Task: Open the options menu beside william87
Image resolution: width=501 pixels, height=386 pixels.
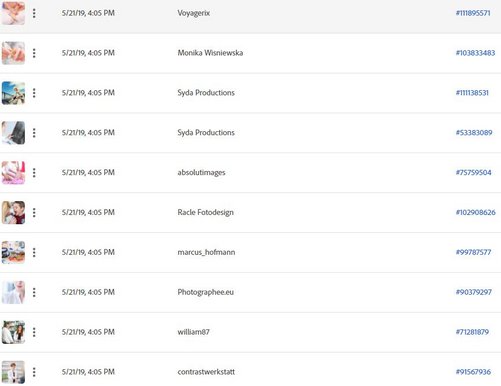Action: 34,332
